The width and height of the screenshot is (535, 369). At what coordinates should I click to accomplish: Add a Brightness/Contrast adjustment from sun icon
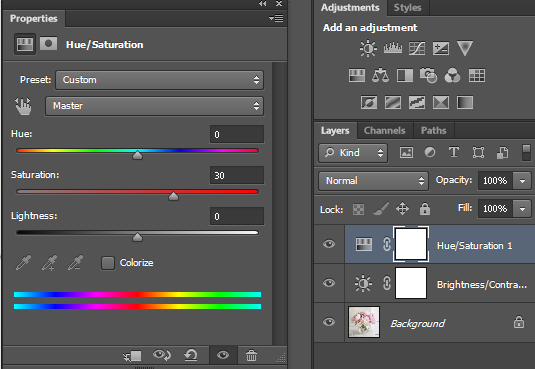[368, 48]
